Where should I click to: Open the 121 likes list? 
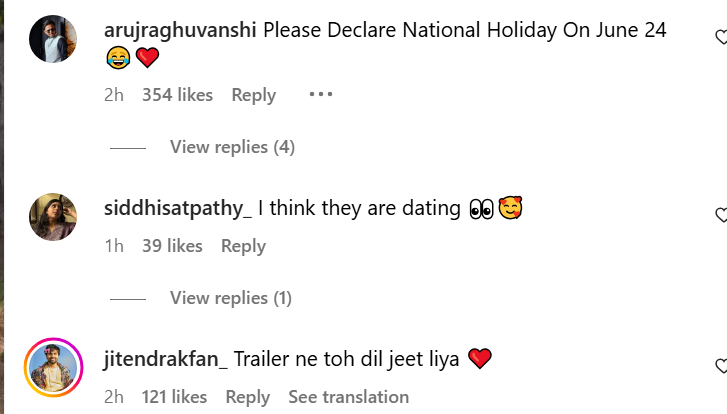pyautogui.click(x=174, y=397)
